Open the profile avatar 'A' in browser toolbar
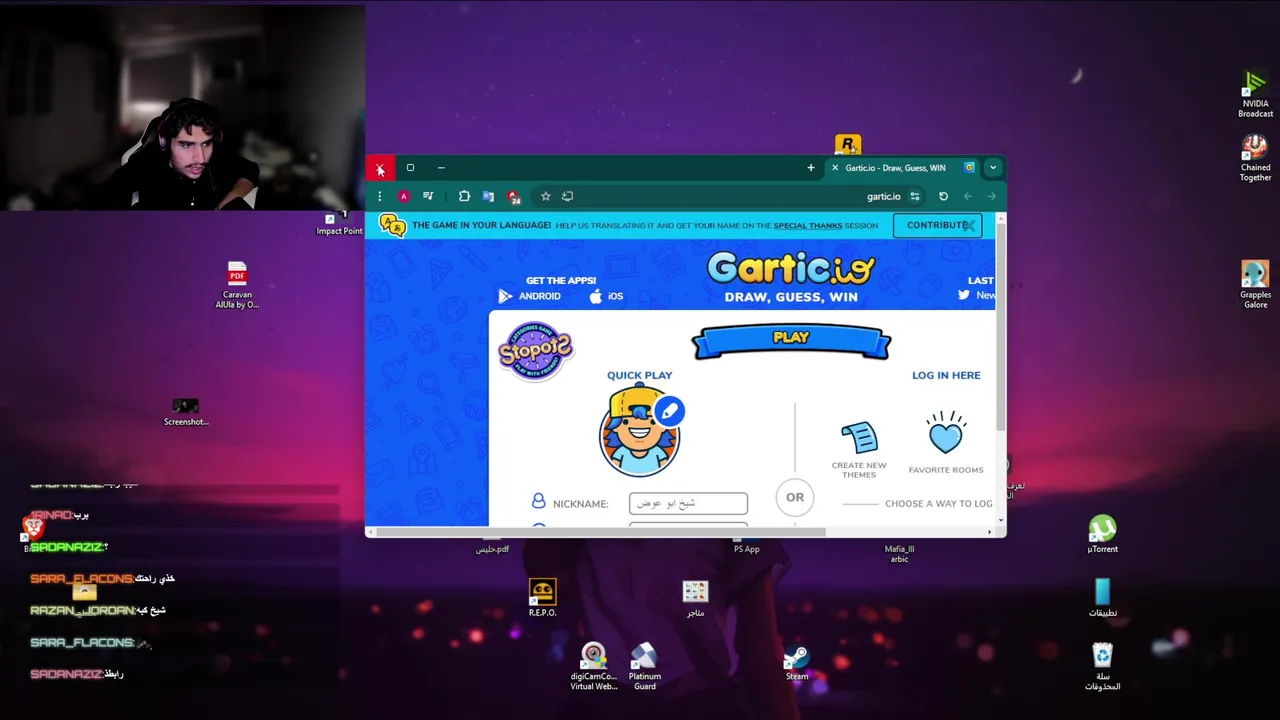Viewport: 1280px width, 720px height. [404, 196]
